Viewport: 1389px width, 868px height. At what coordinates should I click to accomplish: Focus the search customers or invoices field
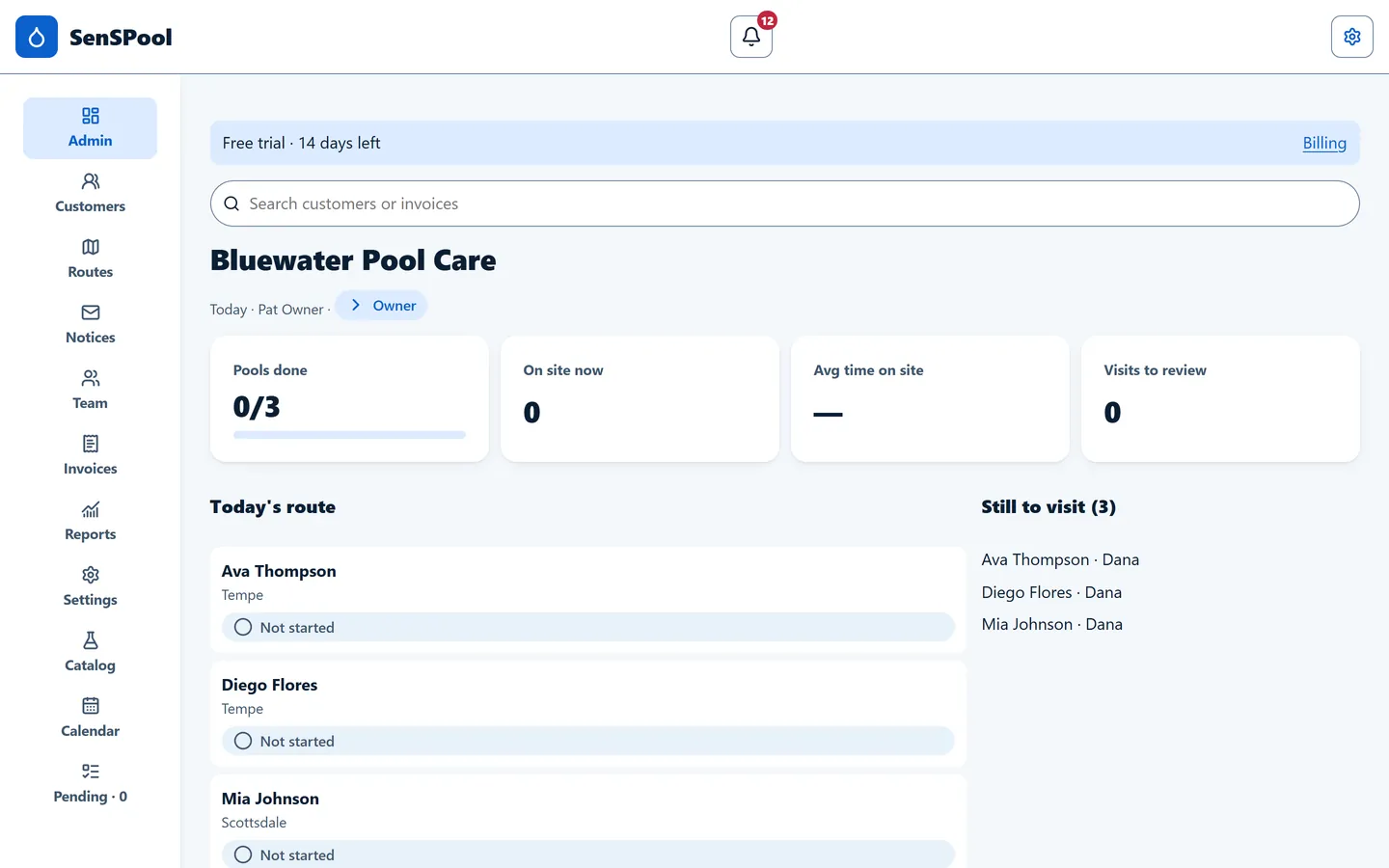point(785,203)
